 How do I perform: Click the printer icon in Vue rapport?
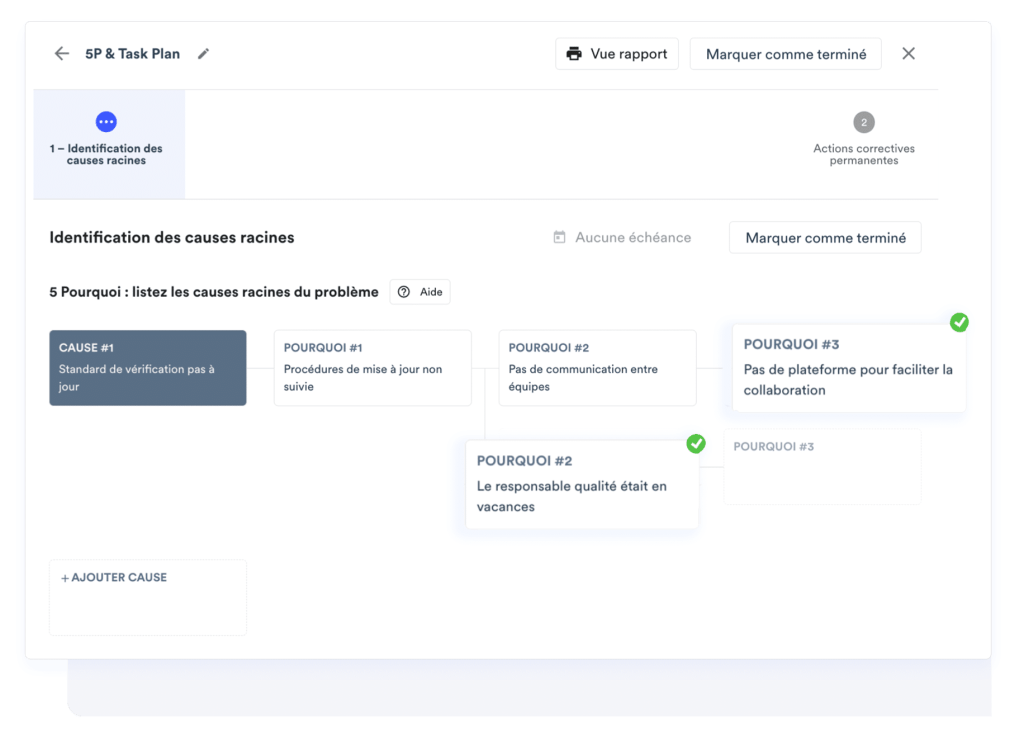[x=574, y=54]
